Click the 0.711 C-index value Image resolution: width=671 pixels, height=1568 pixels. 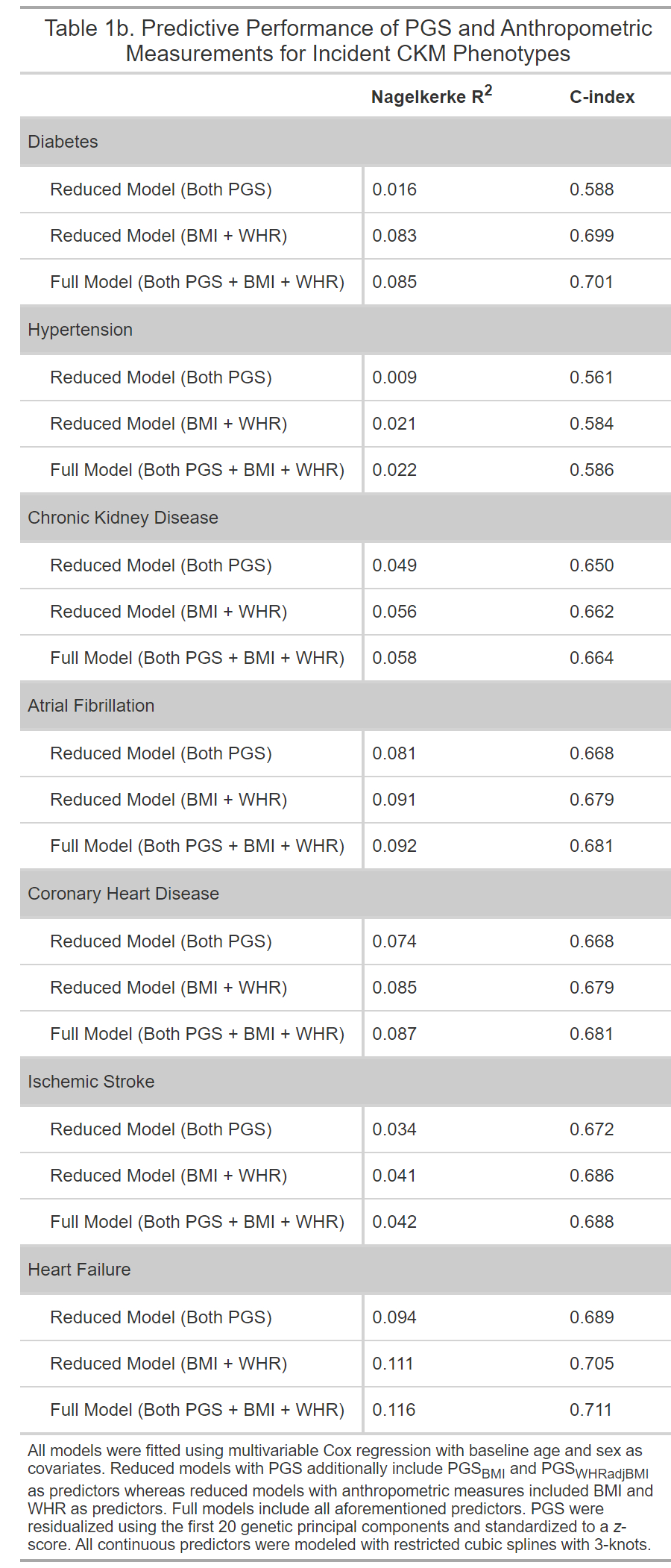click(x=590, y=1410)
